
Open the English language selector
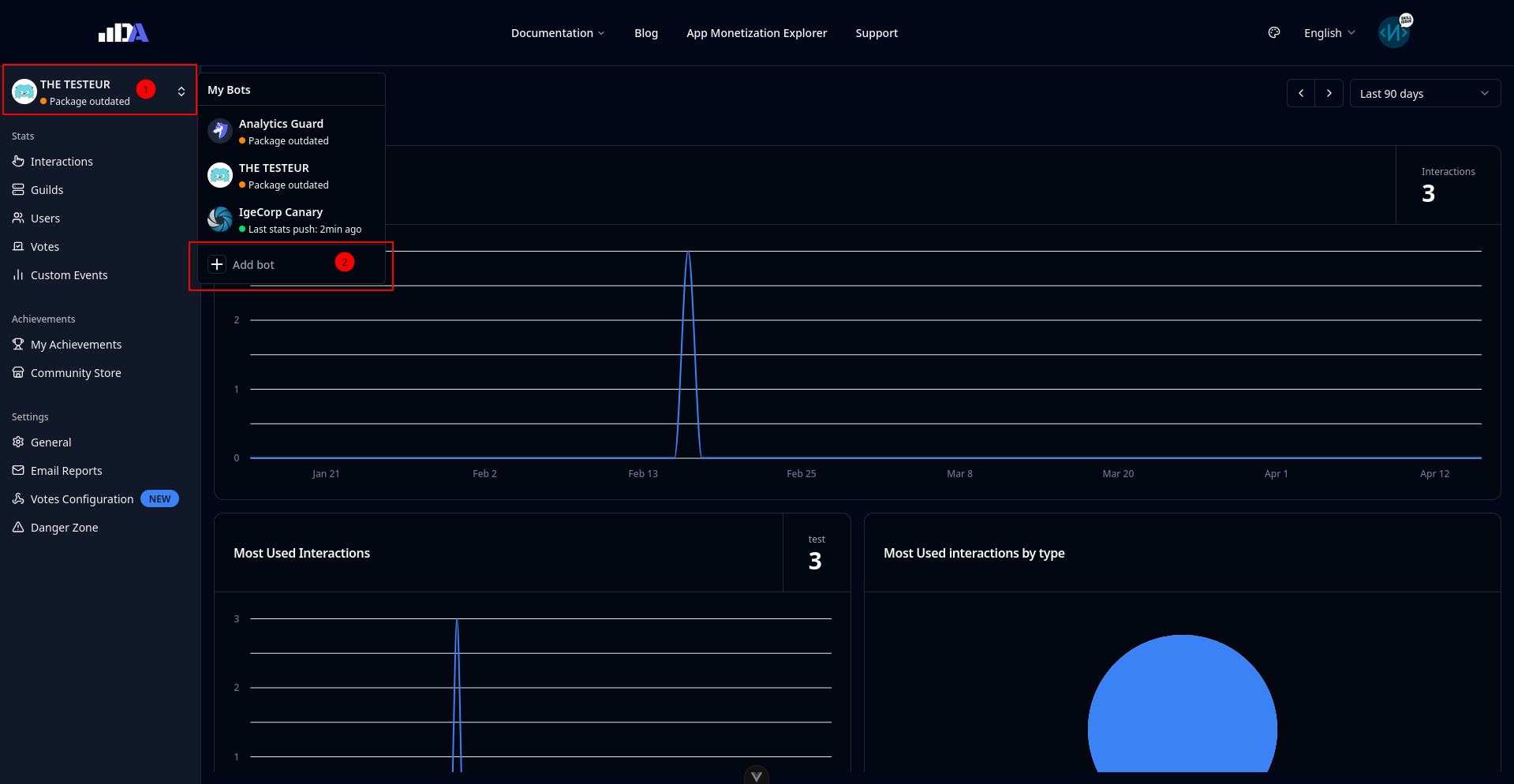tap(1329, 33)
